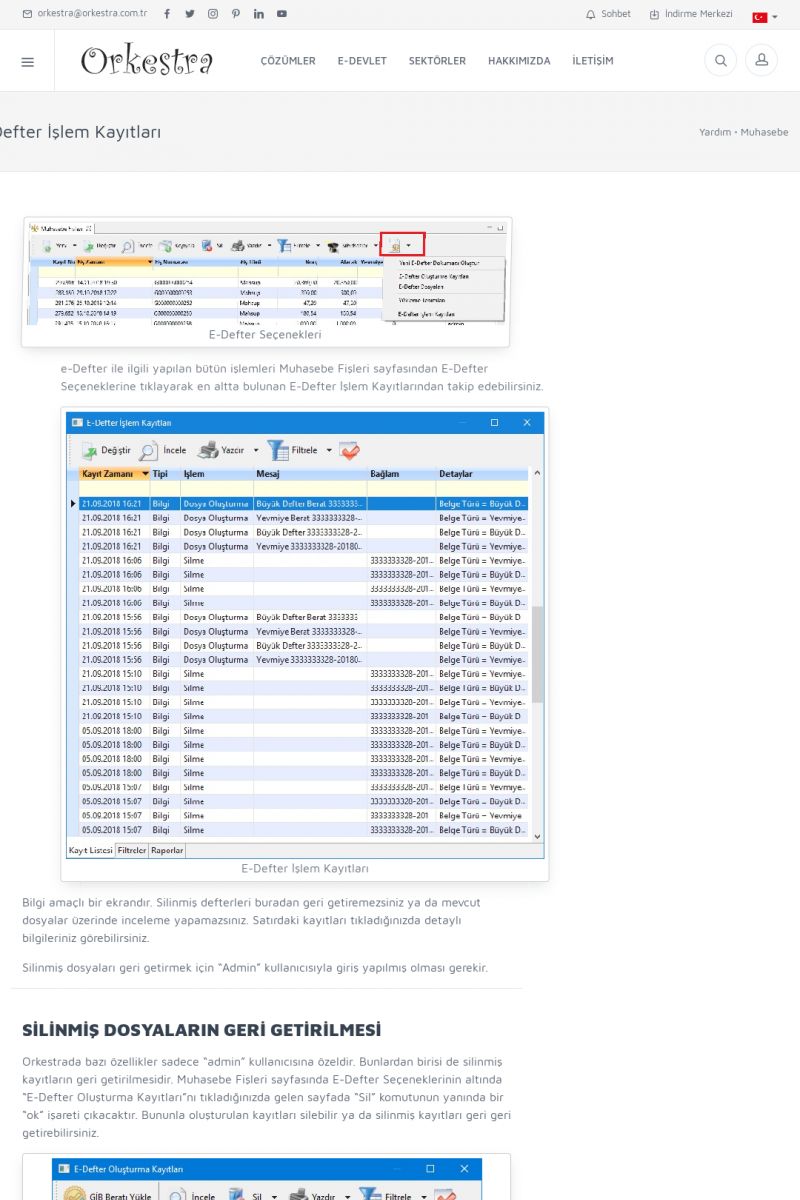Open the E-Defter İşlem Kayıtları screenshot
Viewport: 800px width, 1200px height.
305,633
